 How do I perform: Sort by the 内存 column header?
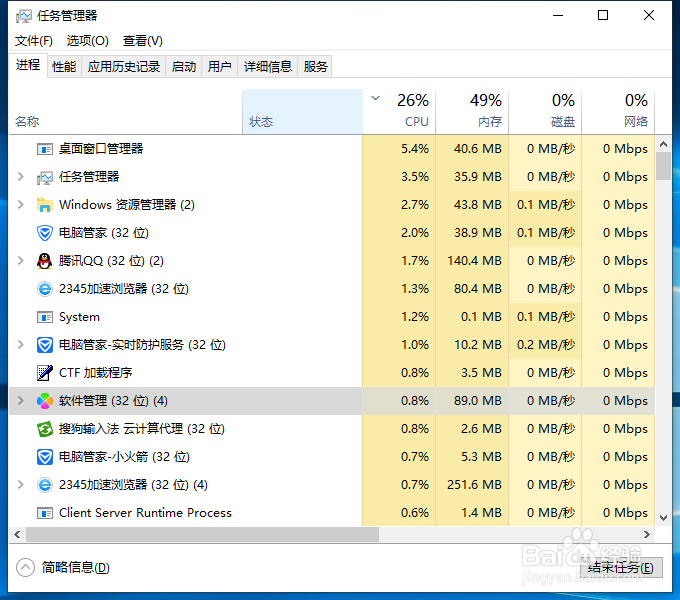(472, 112)
